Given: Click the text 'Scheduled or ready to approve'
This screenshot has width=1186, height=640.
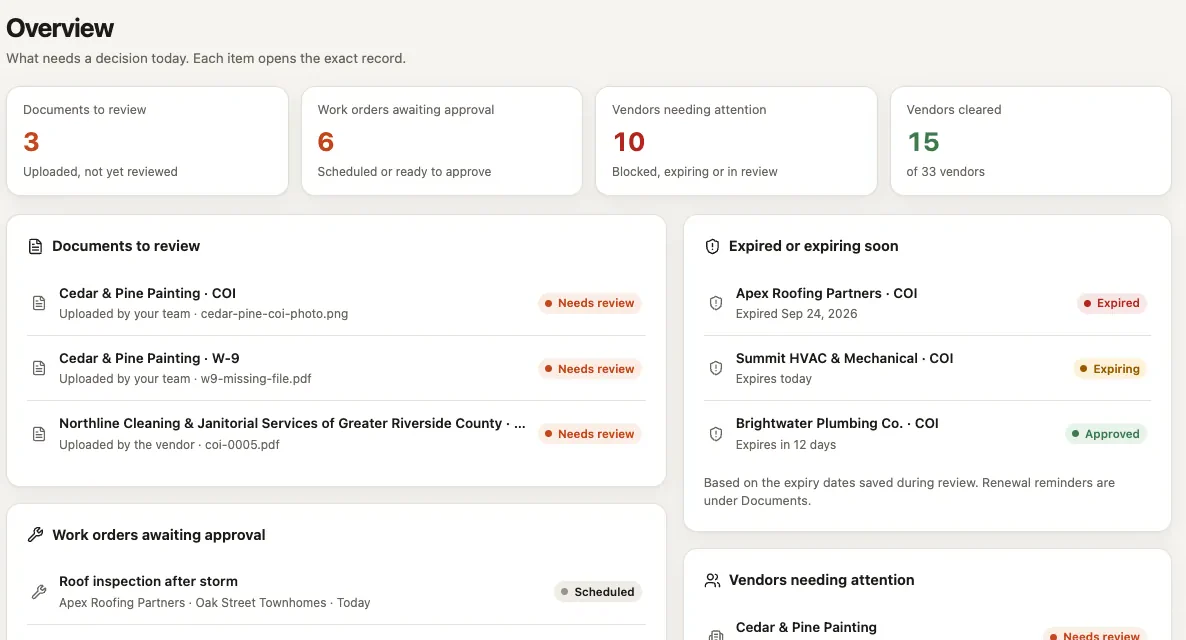Looking at the screenshot, I should [x=404, y=172].
